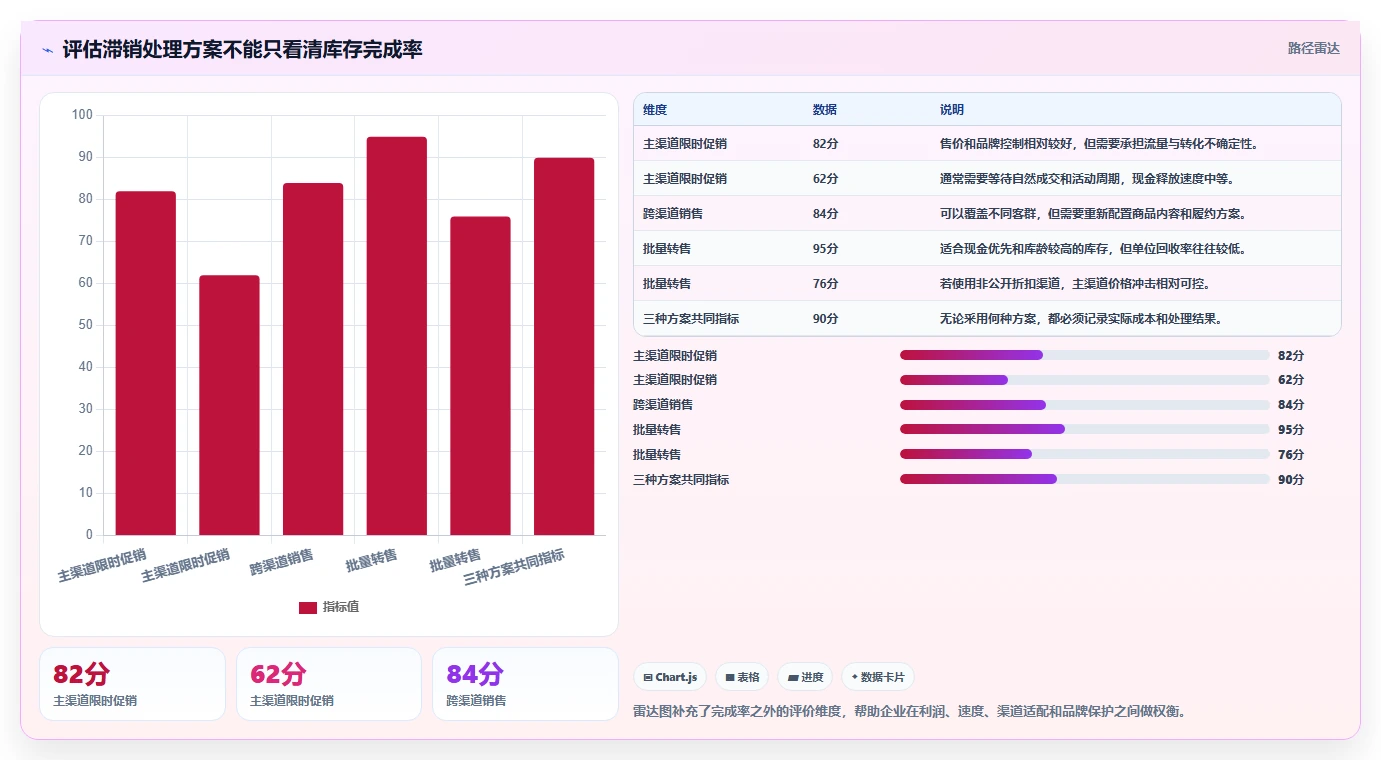Toggle the 指标值 legend swatch under the chart
The width and height of the screenshot is (1381, 760).
pos(308,607)
